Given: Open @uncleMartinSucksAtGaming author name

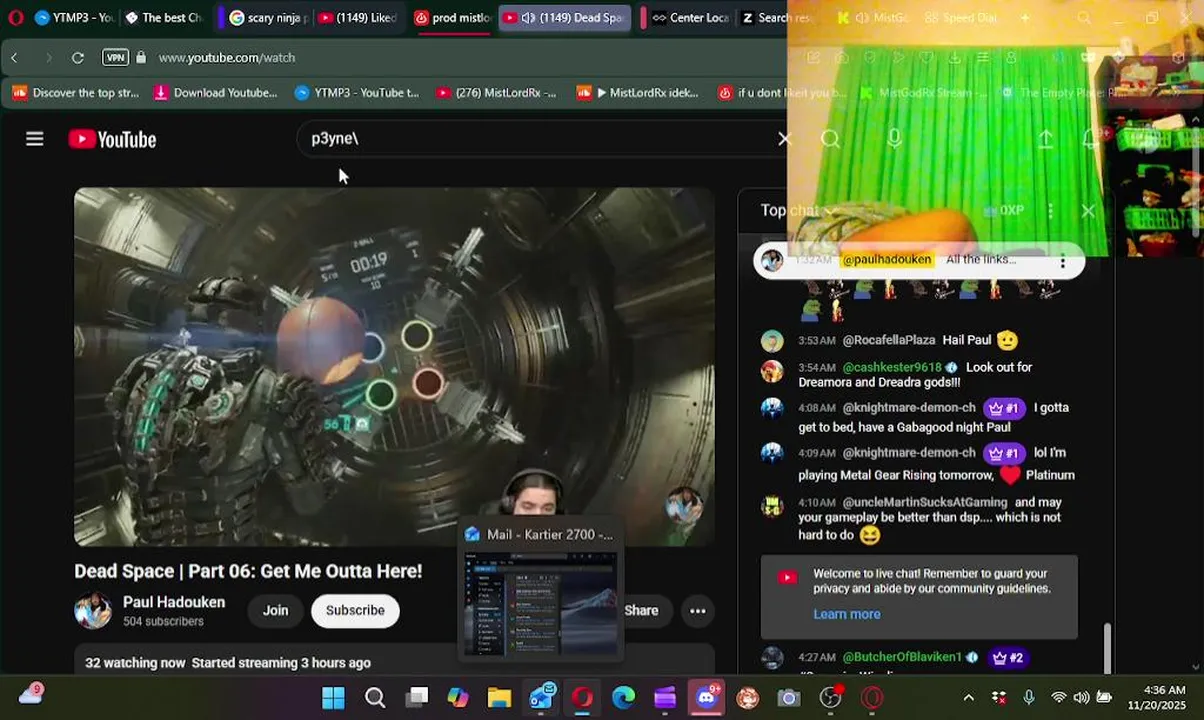Looking at the screenshot, I should pyautogui.click(x=925, y=502).
